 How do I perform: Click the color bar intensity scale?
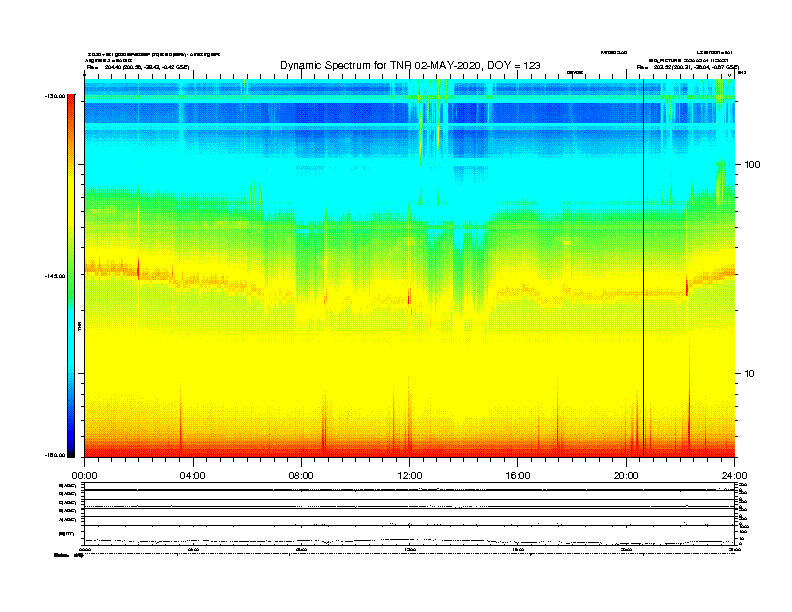click(x=71, y=276)
